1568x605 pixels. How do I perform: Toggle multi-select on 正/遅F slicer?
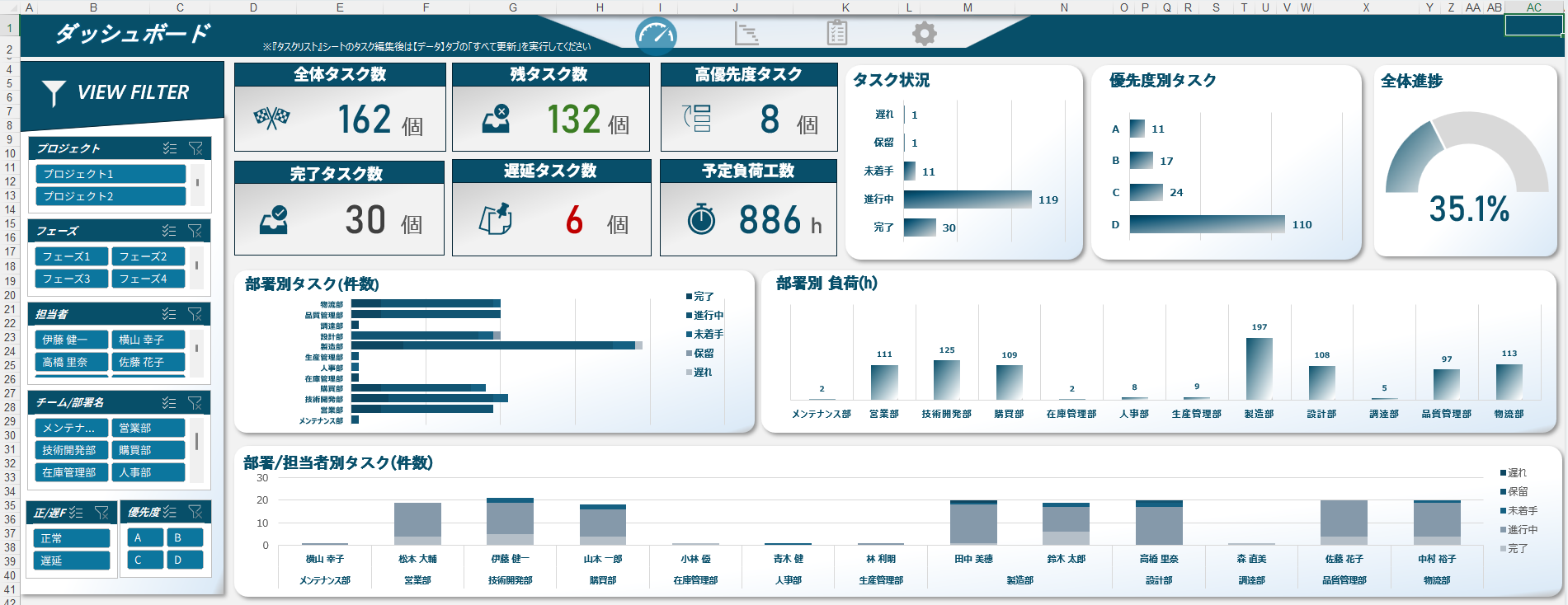click(x=77, y=513)
